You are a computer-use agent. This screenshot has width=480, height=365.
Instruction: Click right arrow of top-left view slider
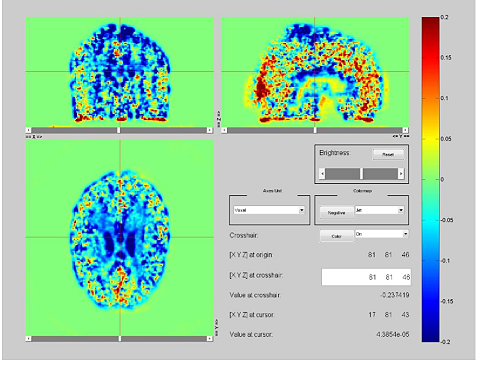tap(209, 130)
